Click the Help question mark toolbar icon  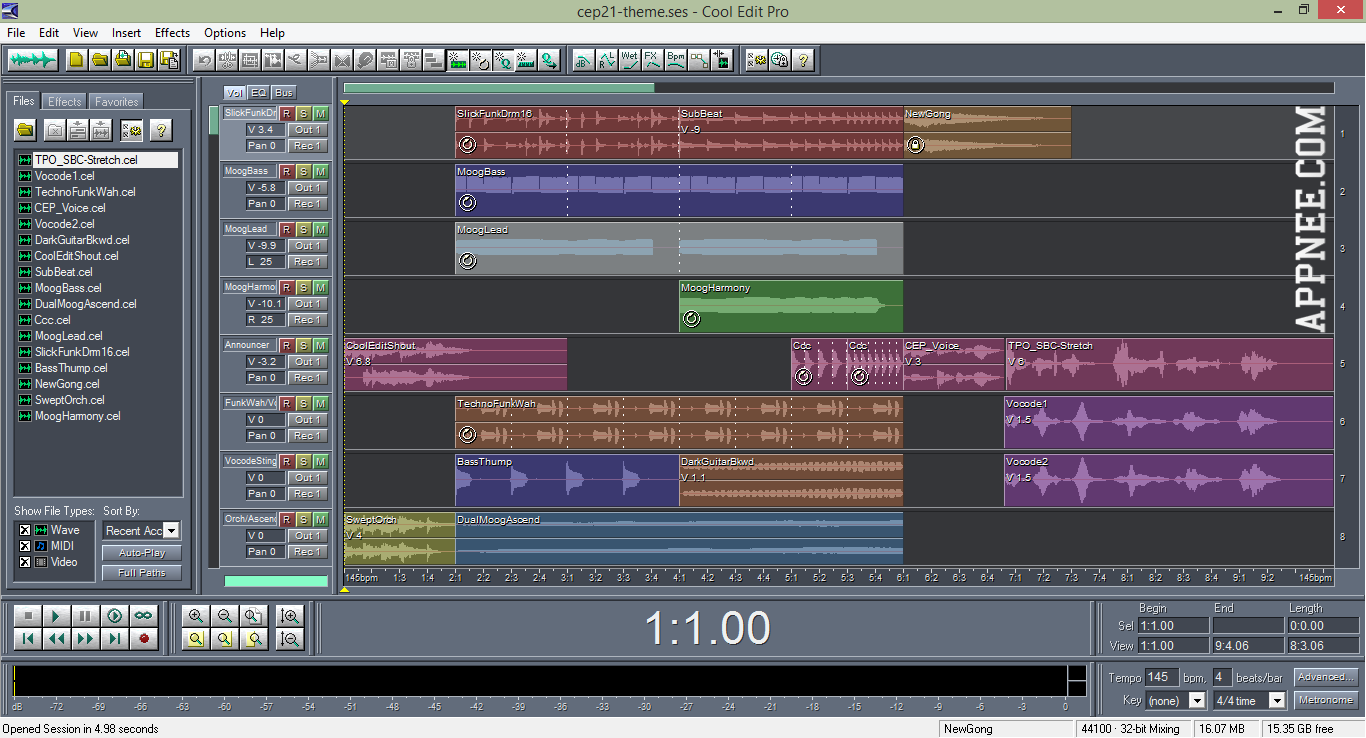802,60
